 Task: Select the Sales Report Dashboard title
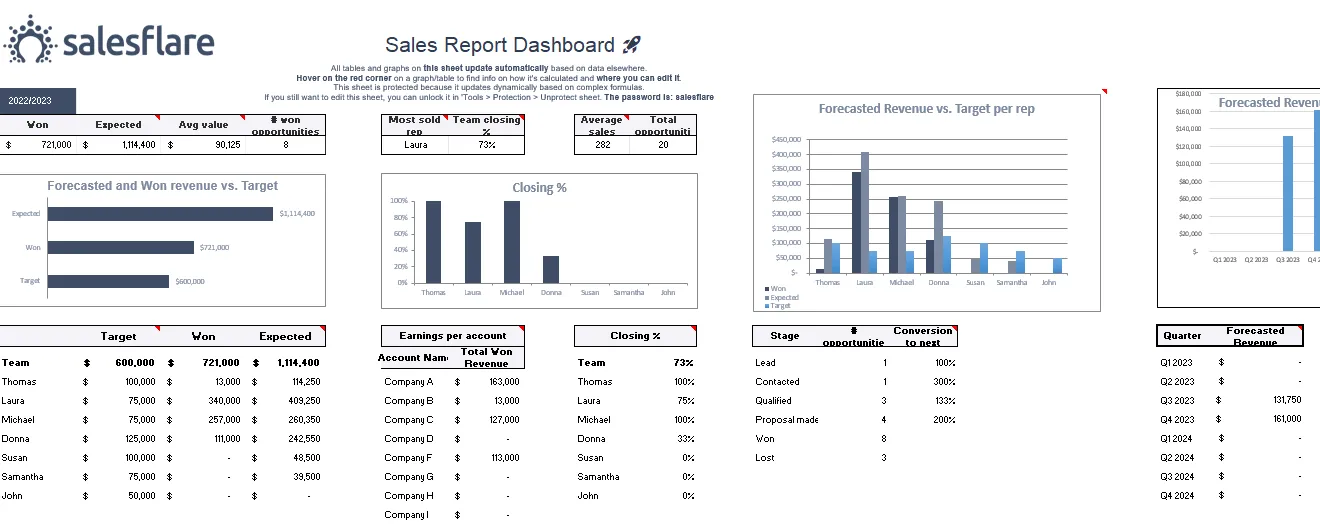tap(500, 45)
